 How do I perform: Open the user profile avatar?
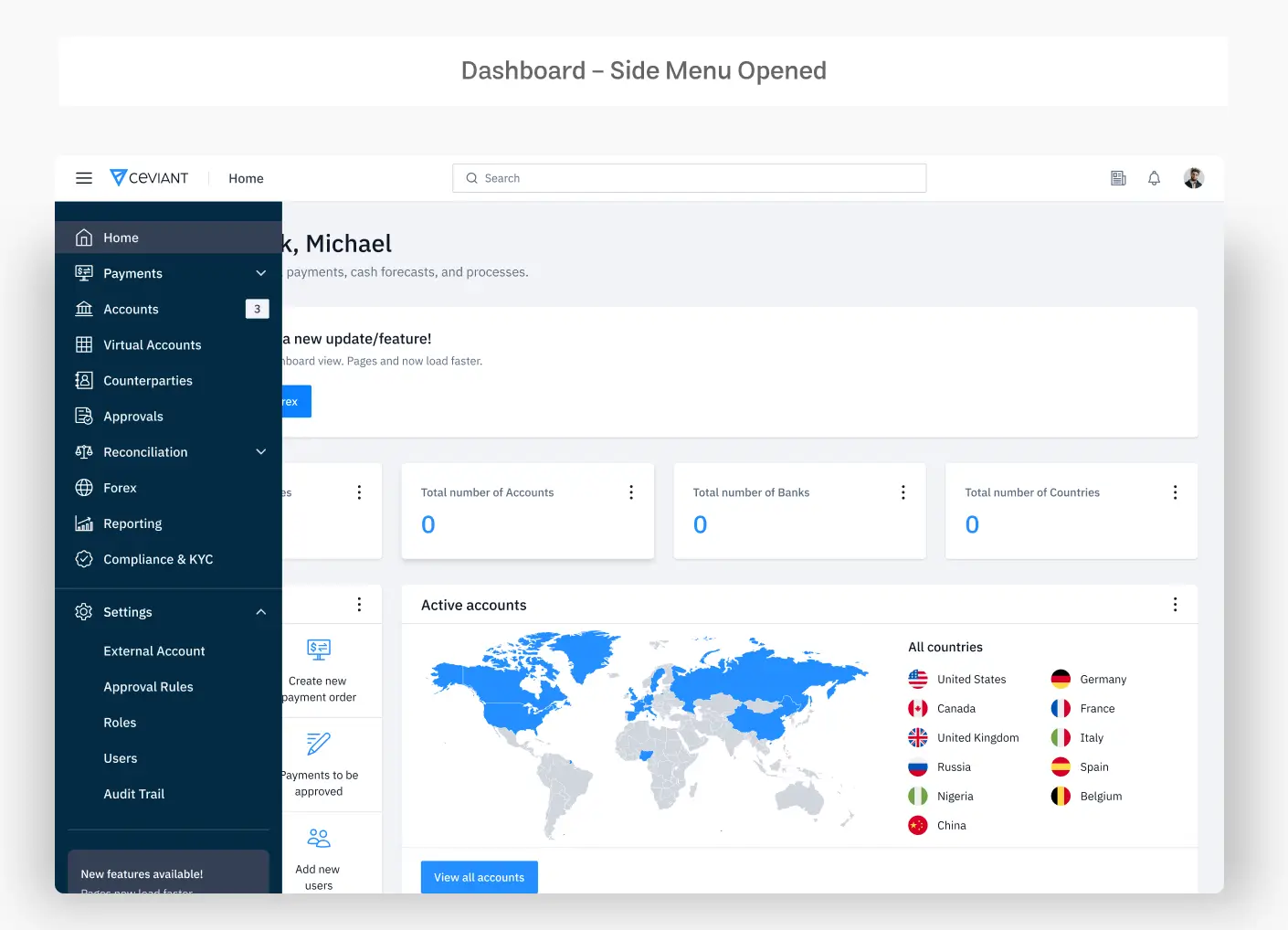click(1194, 178)
